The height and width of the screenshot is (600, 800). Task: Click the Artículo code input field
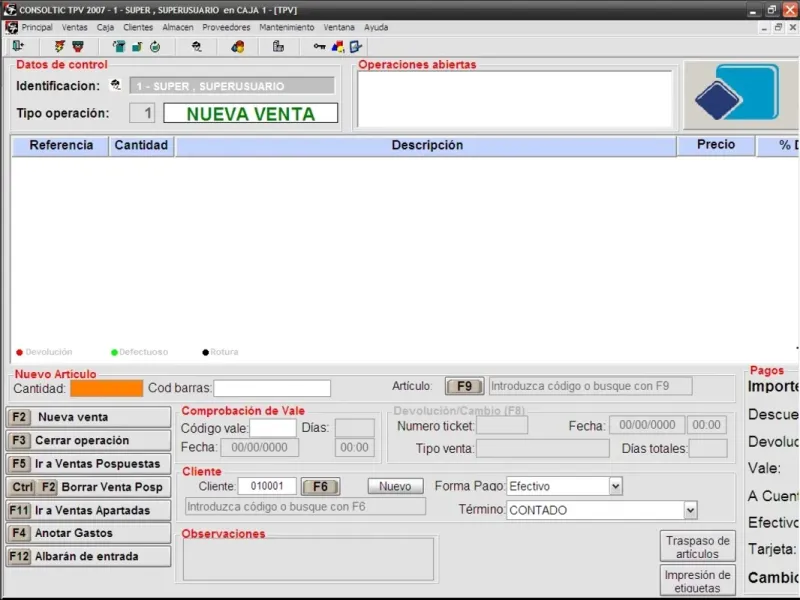[x=591, y=386]
